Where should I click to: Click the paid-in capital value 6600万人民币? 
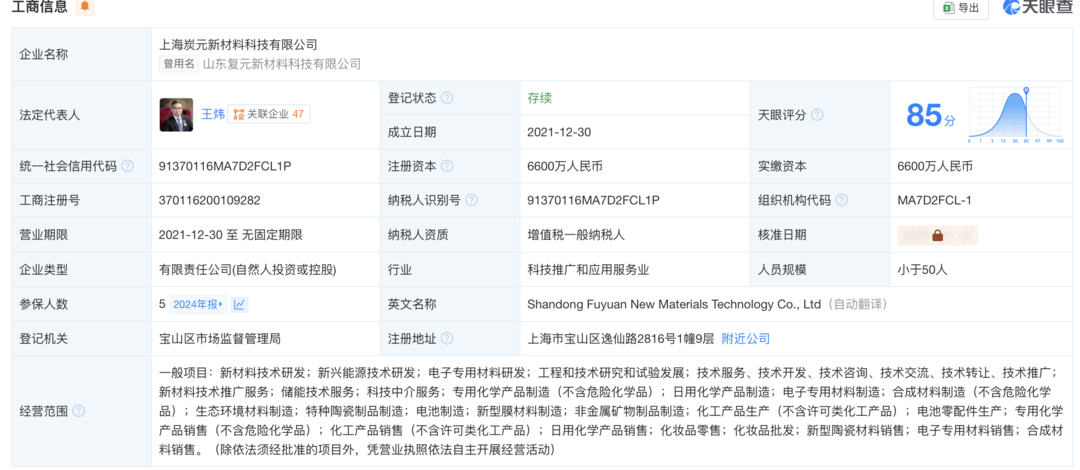coord(935,166)
